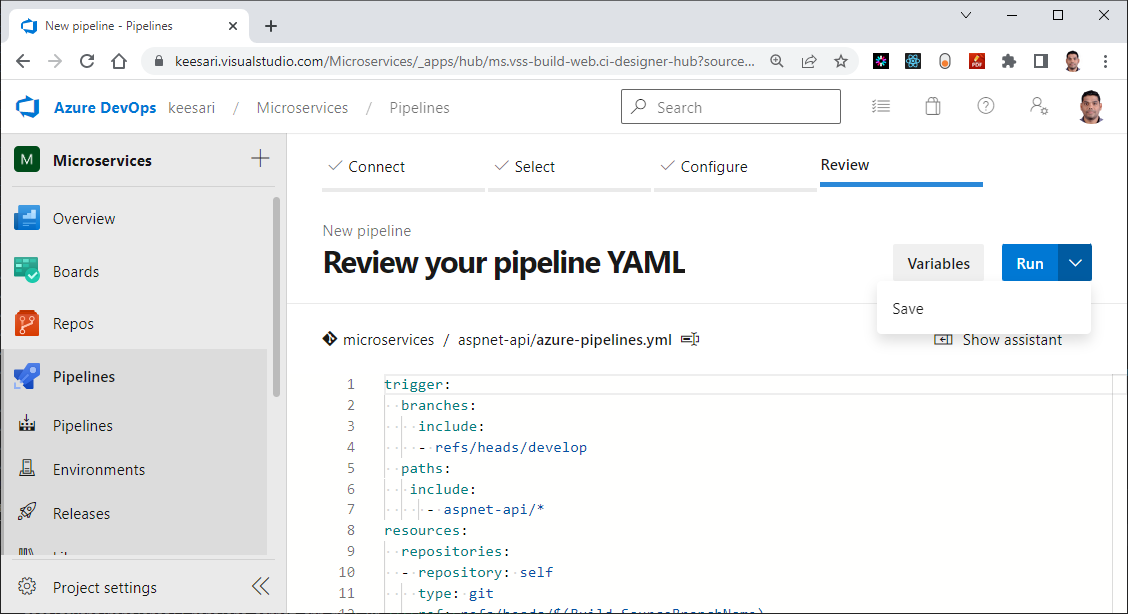Click the repository icon before microservices
This screenshot has width=1128, height=614.
click(x=329, y=339)
